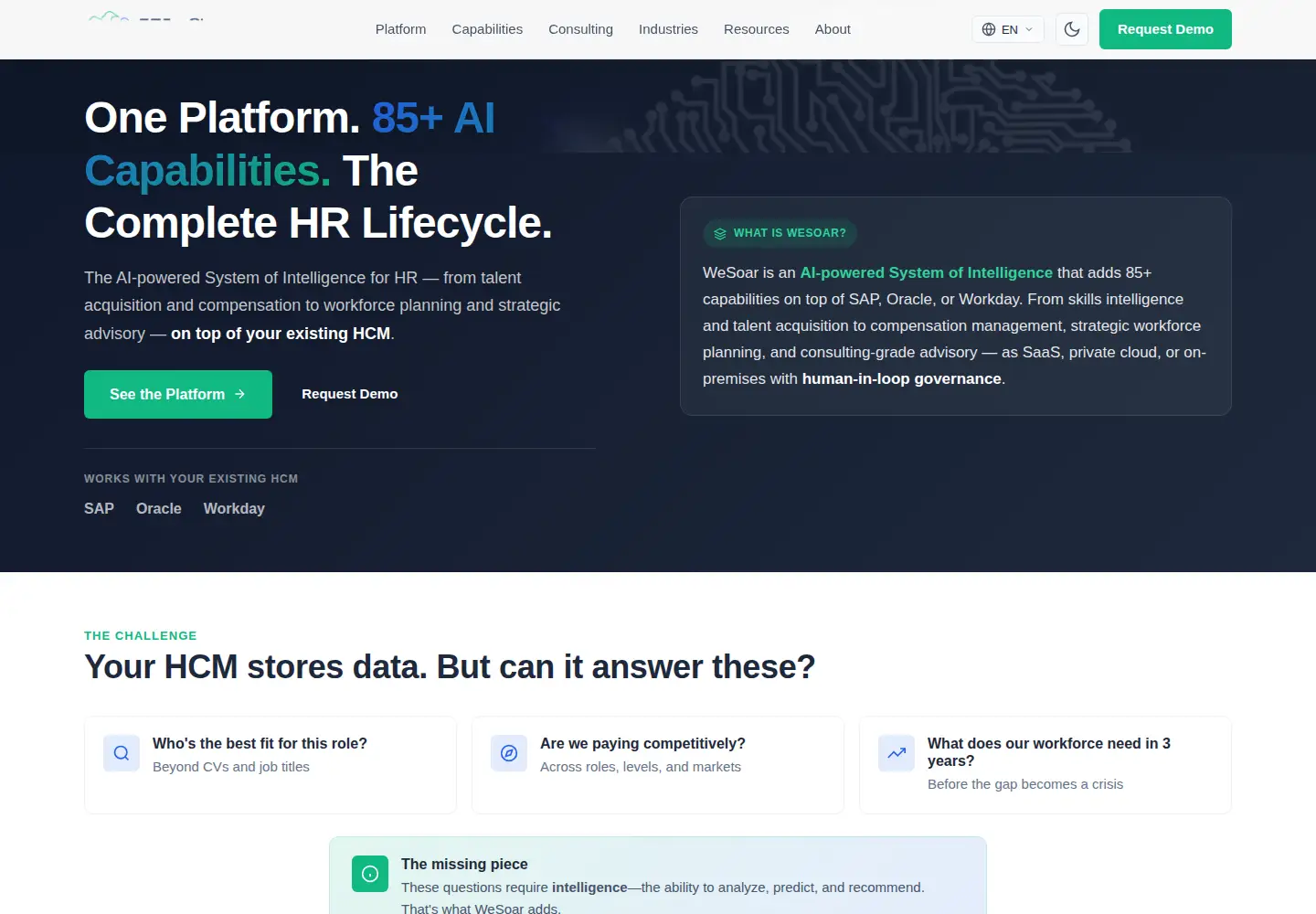The height and width of the screenshot is (914, 1316).
Task: Click 'AI-powered System of Intelligence' green text
Action: [x=927, y=272]
